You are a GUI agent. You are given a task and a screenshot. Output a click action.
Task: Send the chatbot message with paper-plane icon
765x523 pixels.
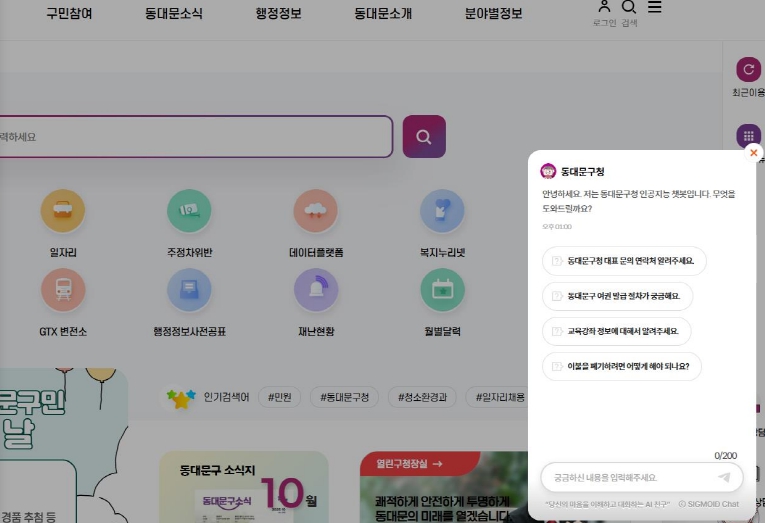click(724, 477)
